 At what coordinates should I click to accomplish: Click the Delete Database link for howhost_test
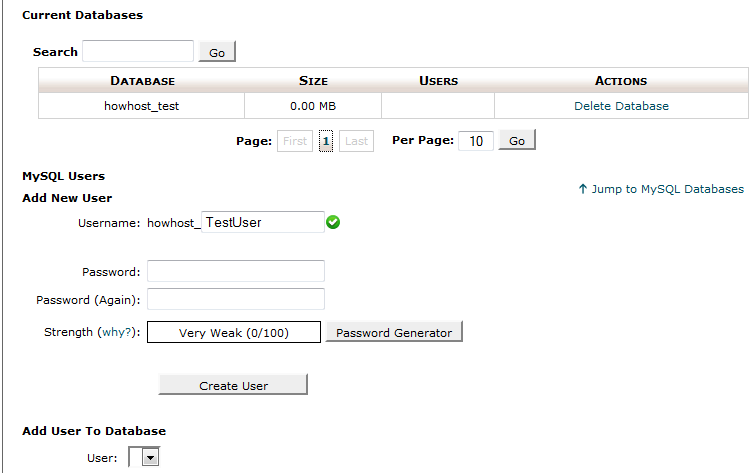[621, 106]
